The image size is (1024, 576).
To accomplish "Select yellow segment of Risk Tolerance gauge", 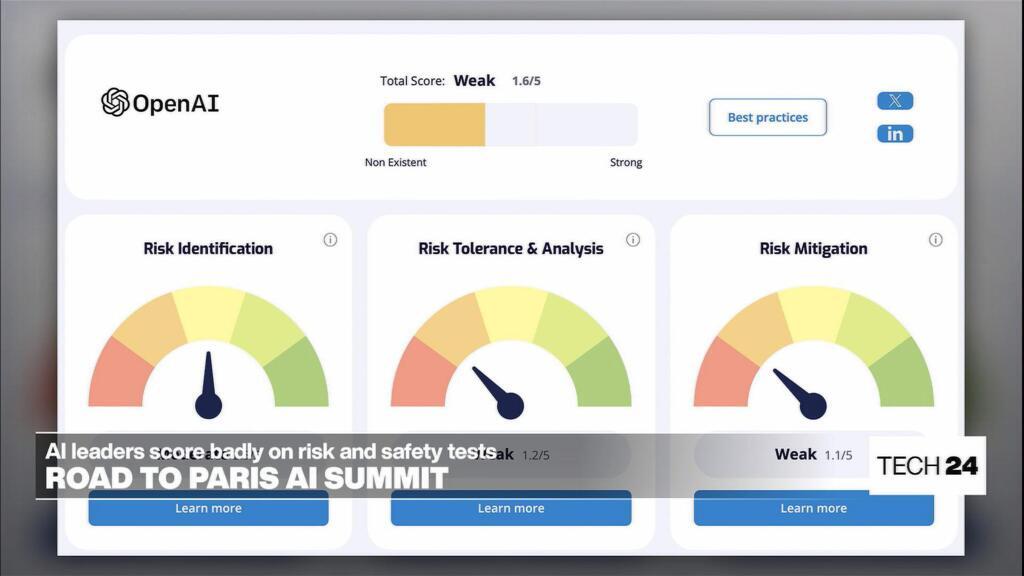I will [510, 312].
